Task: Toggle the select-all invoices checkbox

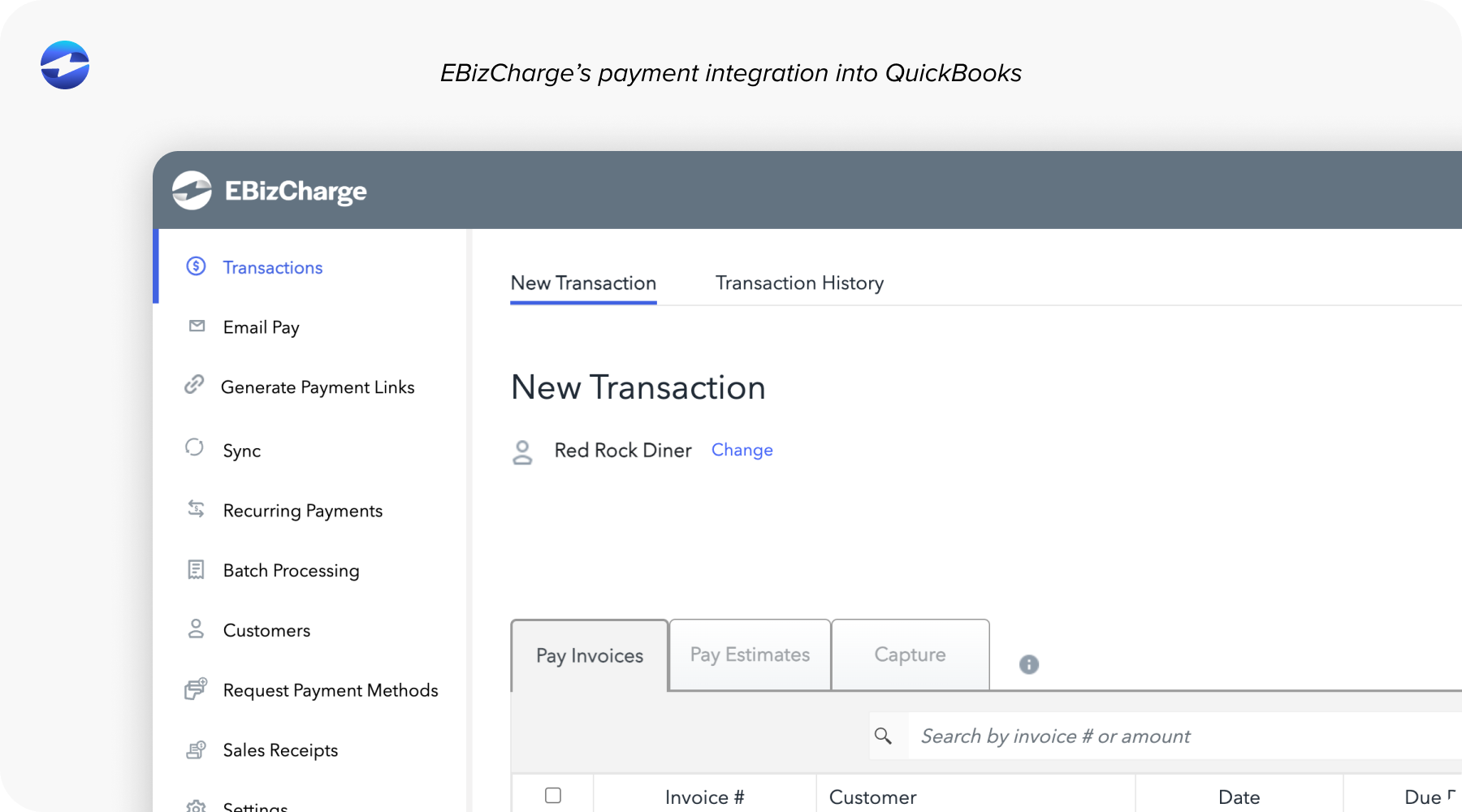Action: [x=553, y=797]
